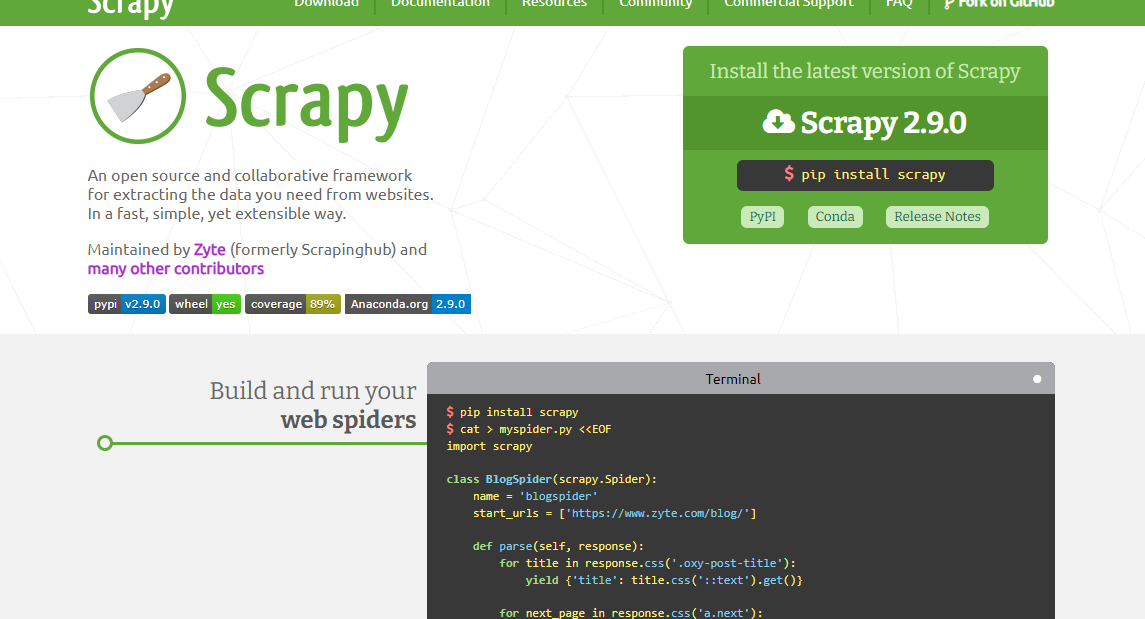Go to Documentation in the top navigation

(x=440, y=4)
